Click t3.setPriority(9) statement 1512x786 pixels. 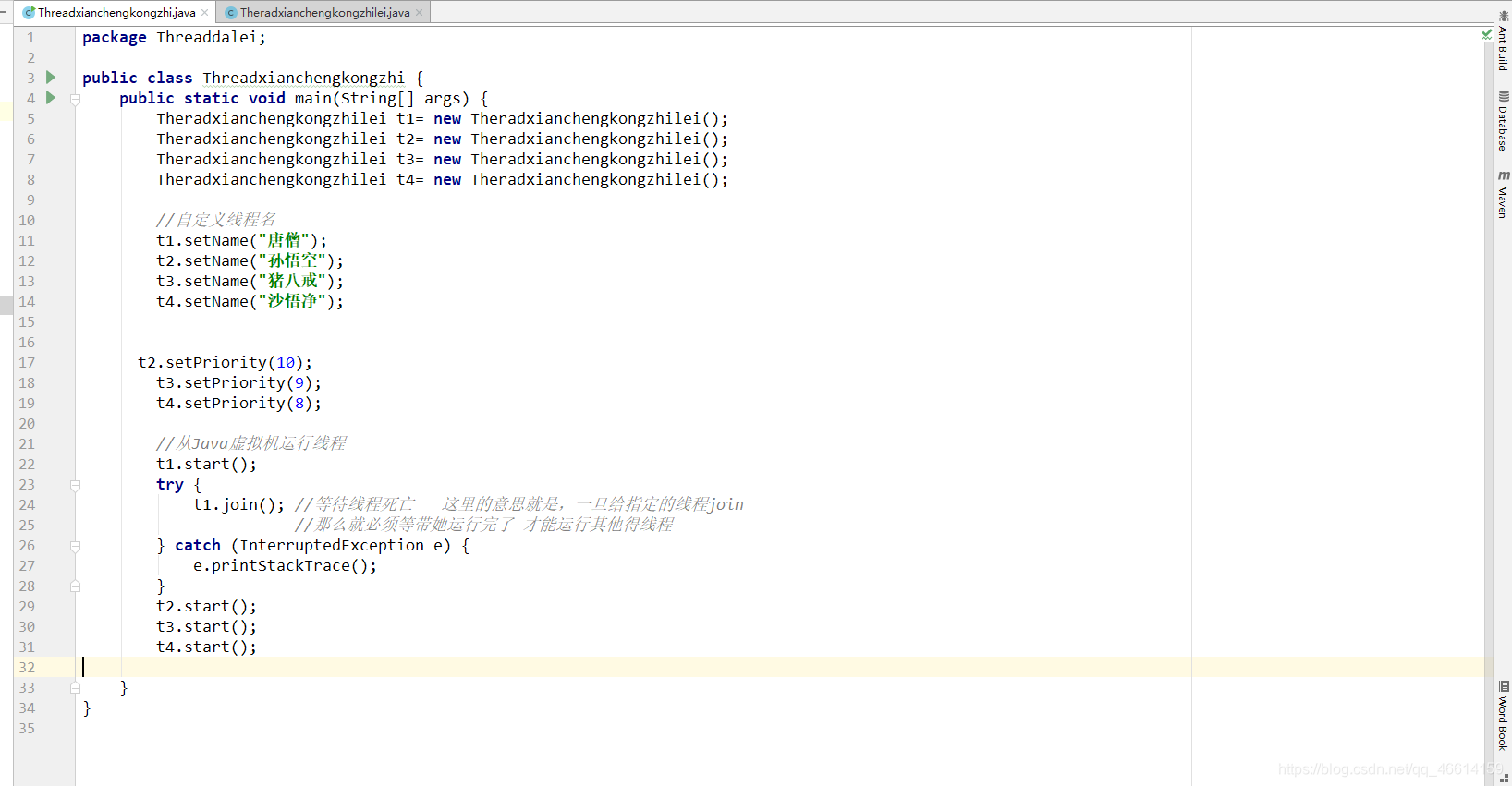click(238, 382)
